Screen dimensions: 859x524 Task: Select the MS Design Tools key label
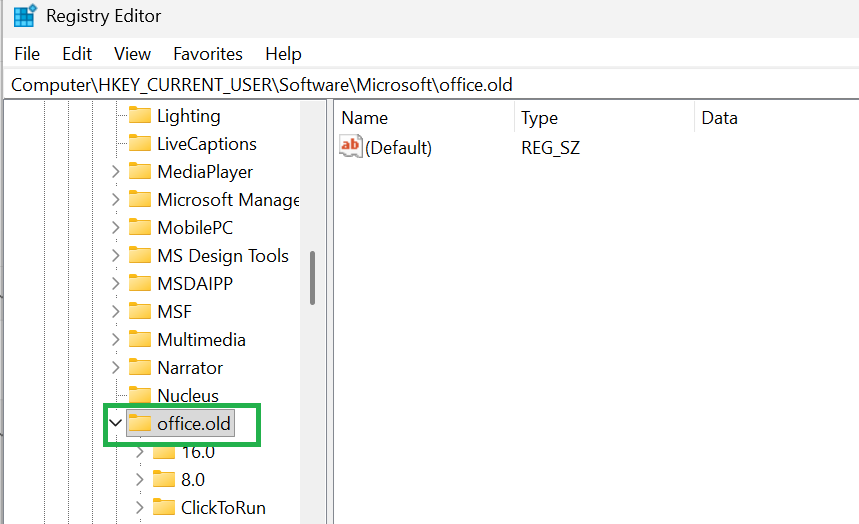[223, 256]
